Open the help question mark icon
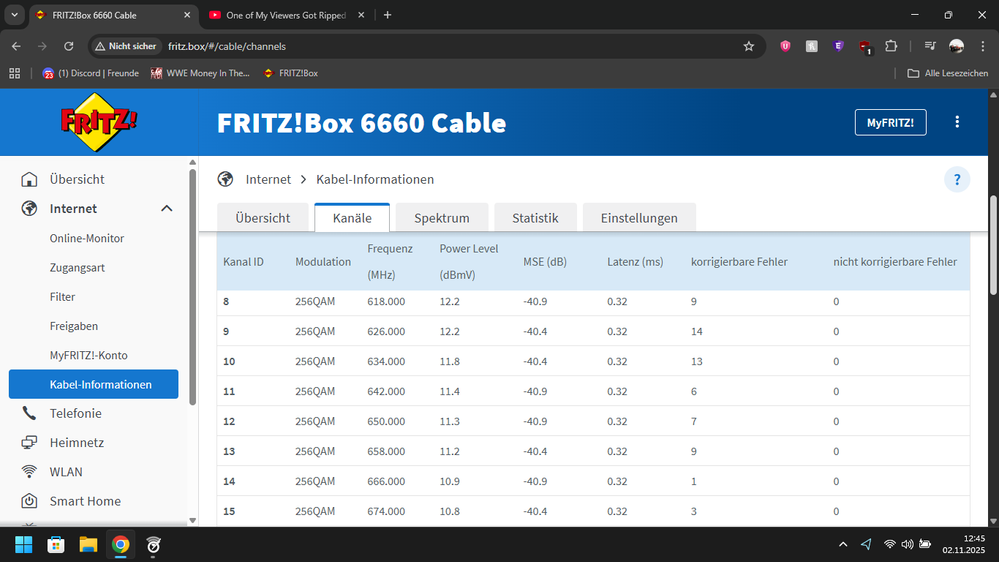 957,180
